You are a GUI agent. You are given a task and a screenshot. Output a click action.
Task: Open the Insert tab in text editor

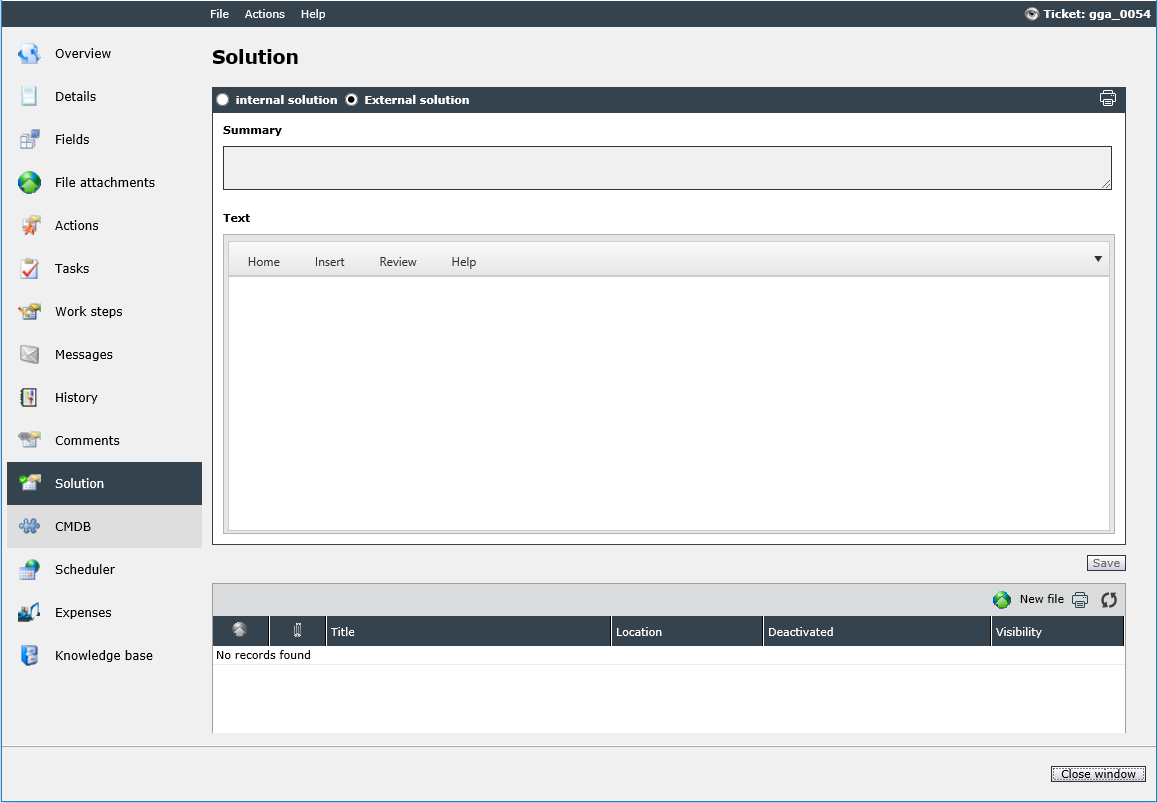[x=329, y=262]
